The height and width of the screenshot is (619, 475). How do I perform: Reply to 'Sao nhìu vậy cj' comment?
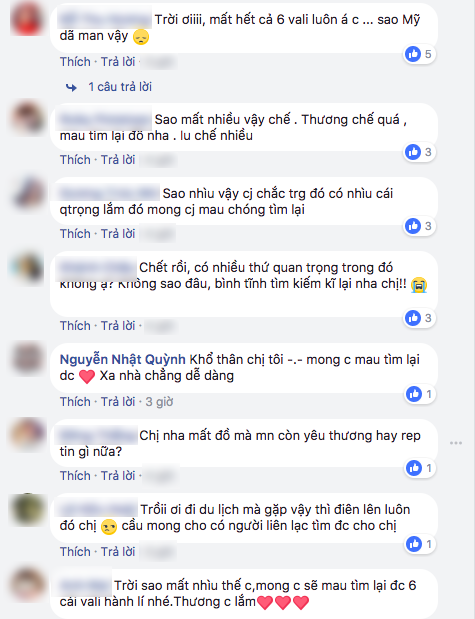118,234
